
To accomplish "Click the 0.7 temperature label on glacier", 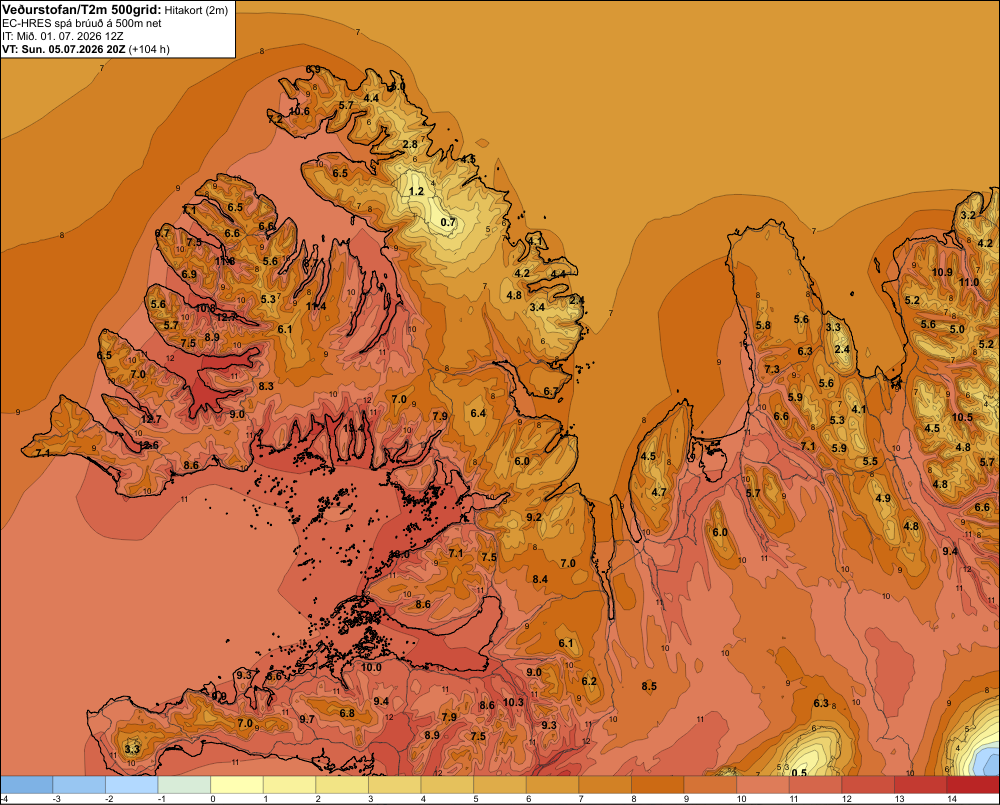I will click(x=448, y=222).
